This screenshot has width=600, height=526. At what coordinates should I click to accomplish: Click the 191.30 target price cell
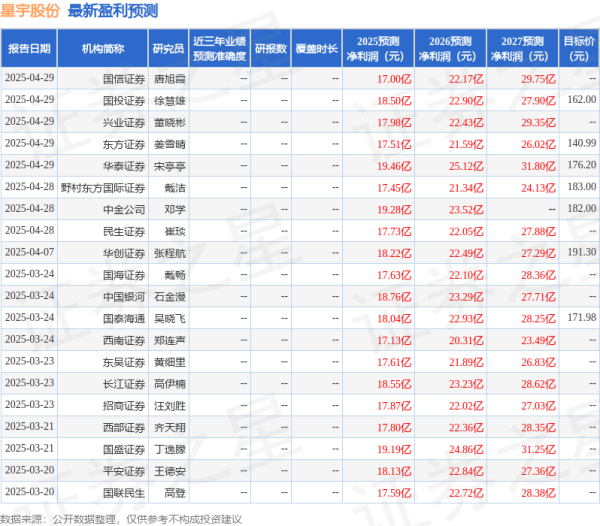tap(580, 253)
